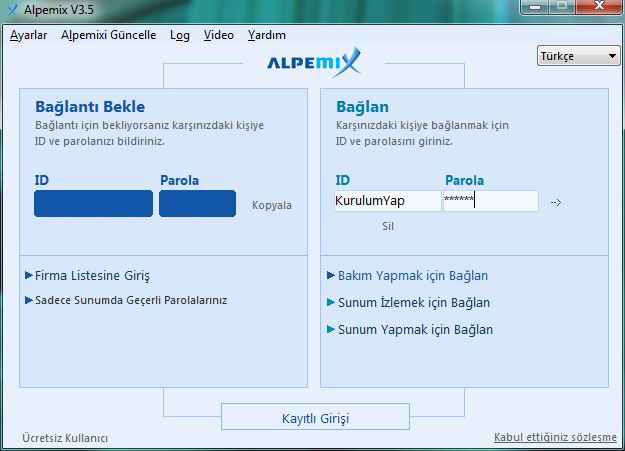625x451 pixels.
Task: Select Bakım Yapmak için Bağlan
Action: pos(407,276)
